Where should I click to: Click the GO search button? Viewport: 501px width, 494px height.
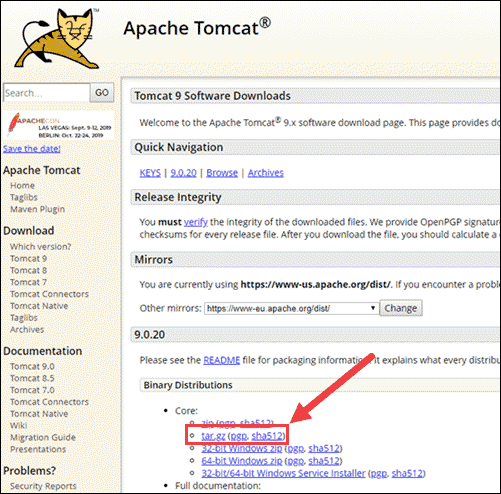102,92
